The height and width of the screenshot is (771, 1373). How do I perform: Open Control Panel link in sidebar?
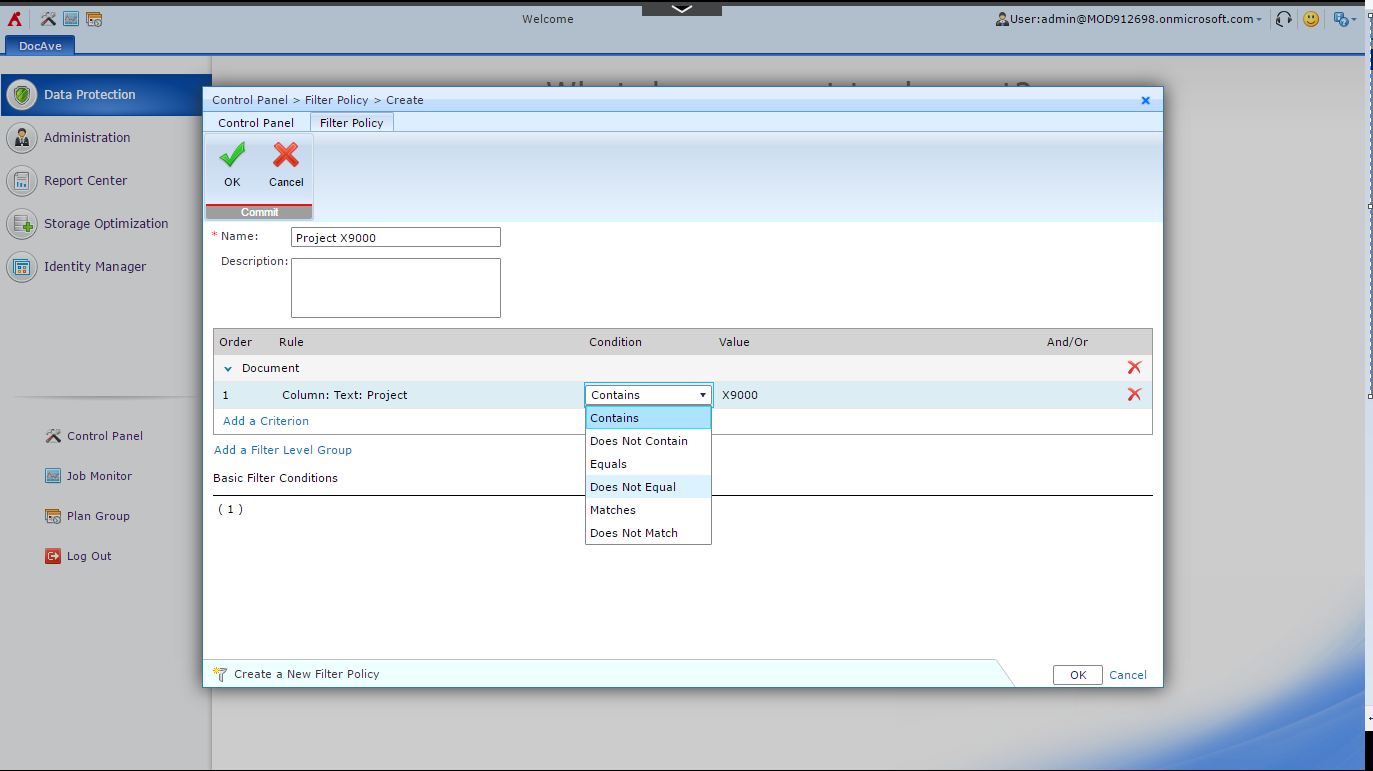(x=105, y=436)
